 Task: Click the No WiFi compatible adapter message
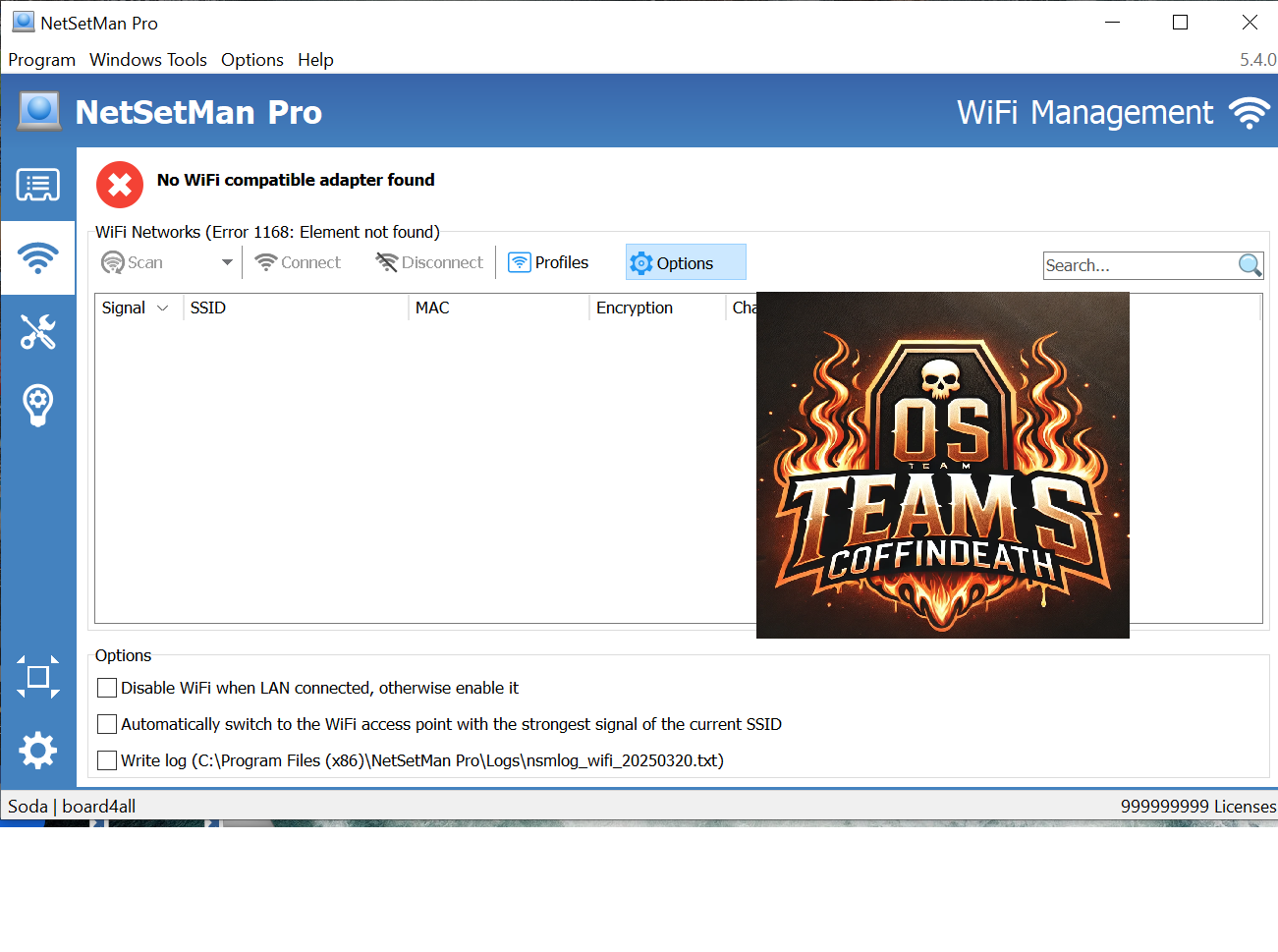tap(296, 180)
